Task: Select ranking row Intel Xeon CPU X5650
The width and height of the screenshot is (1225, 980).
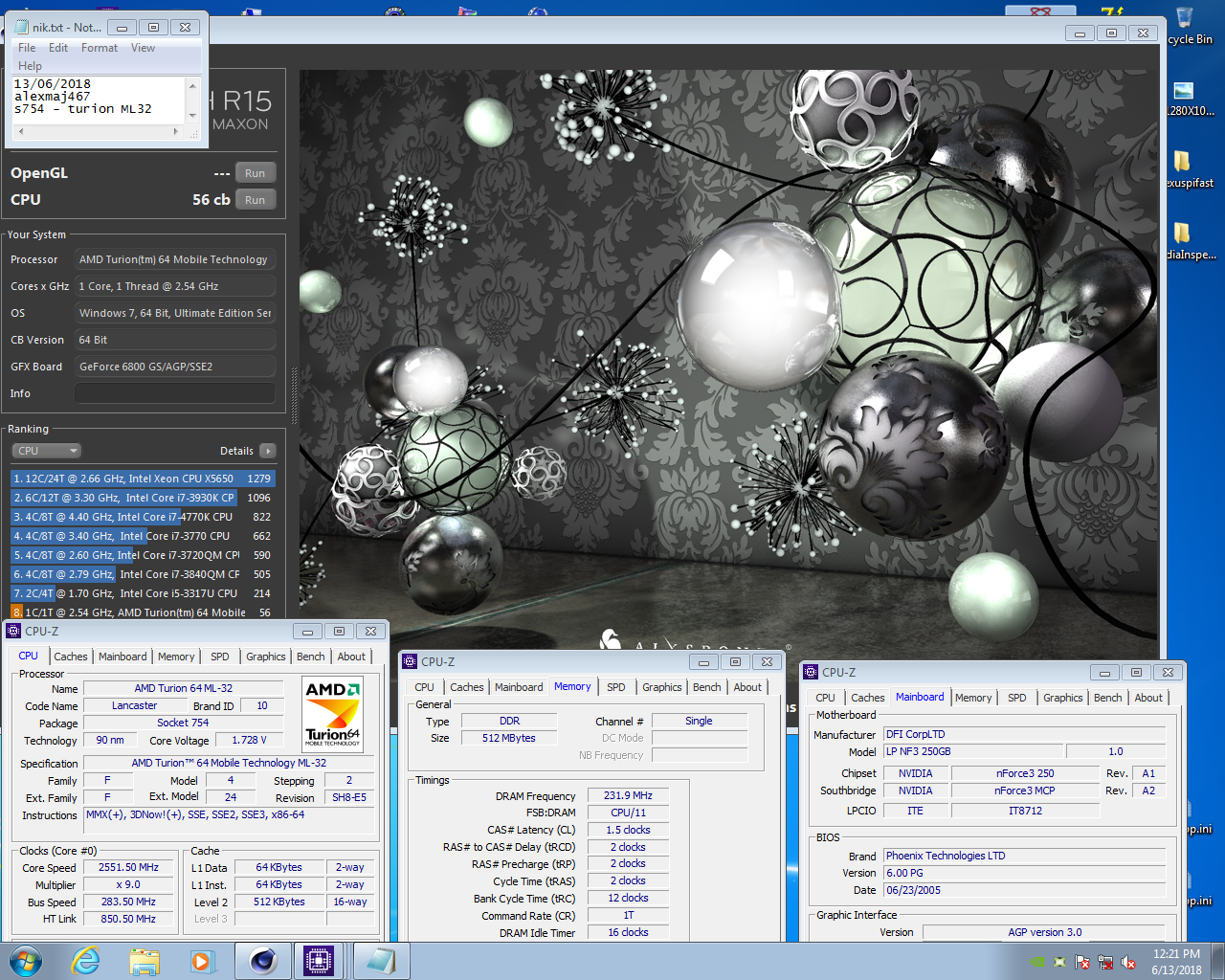Action: pyautogui.click(x=143, y=479)
